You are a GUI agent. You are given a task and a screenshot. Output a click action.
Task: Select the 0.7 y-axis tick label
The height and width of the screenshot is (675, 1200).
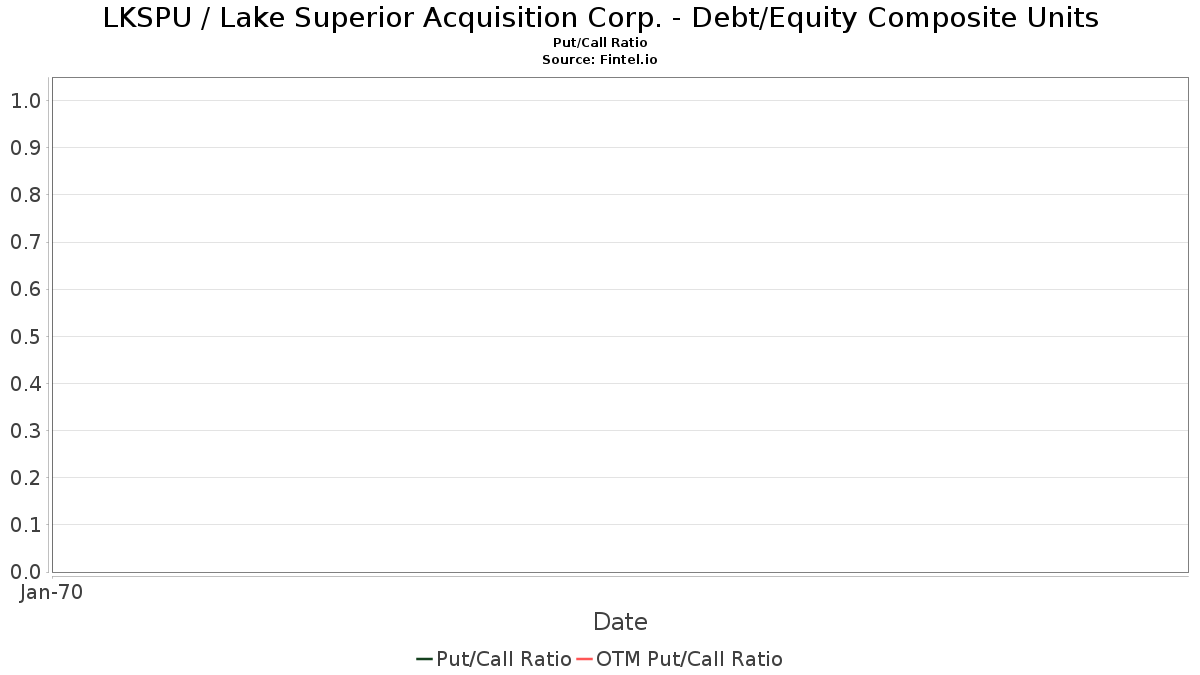tap(26, 242)
